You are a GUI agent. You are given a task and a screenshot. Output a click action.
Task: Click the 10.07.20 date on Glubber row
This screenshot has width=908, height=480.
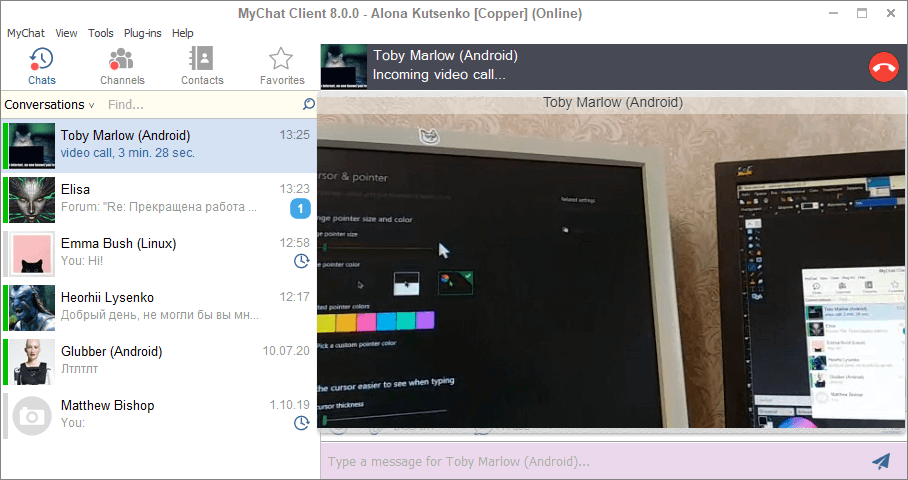click(286, 351)
